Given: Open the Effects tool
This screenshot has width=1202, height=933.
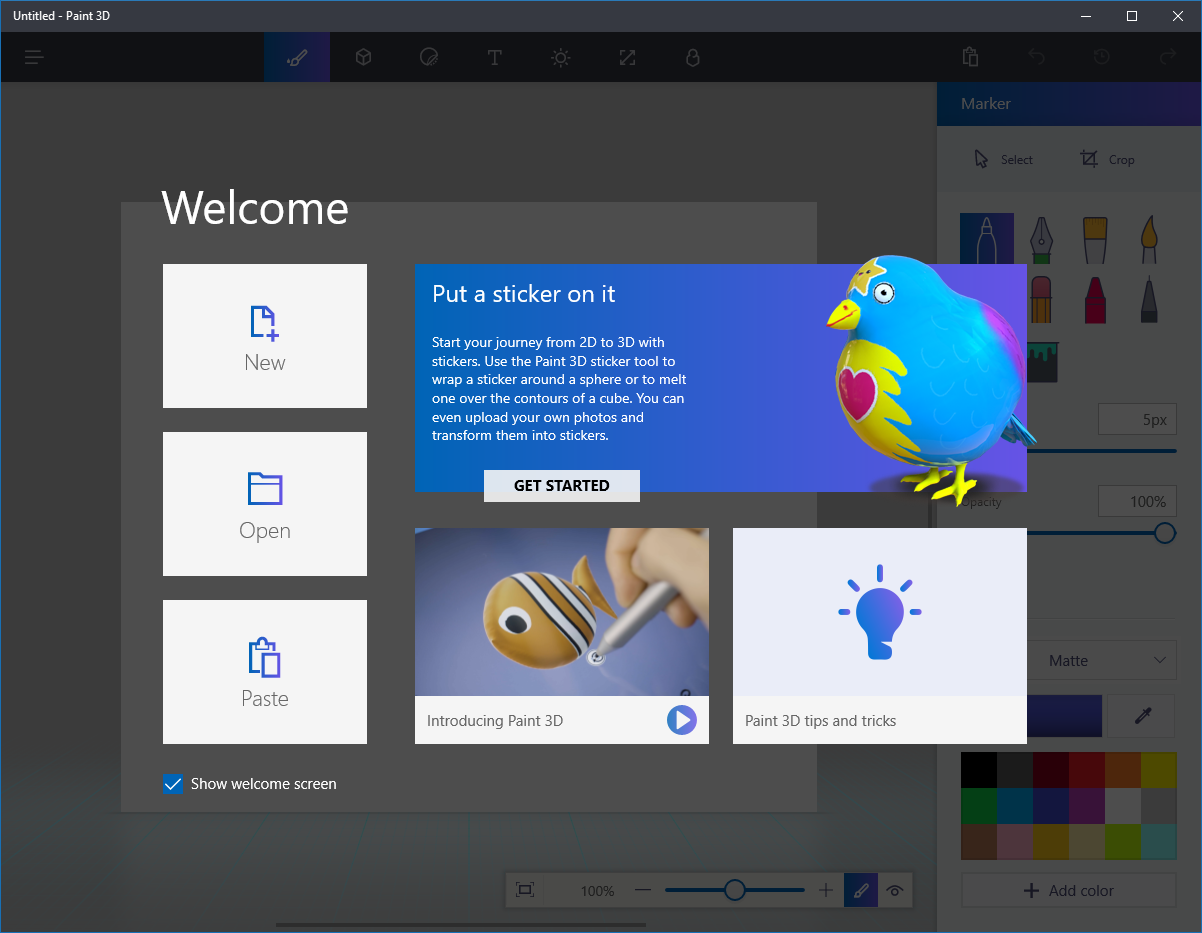Looking at the screenshot, I should [561, 57].
